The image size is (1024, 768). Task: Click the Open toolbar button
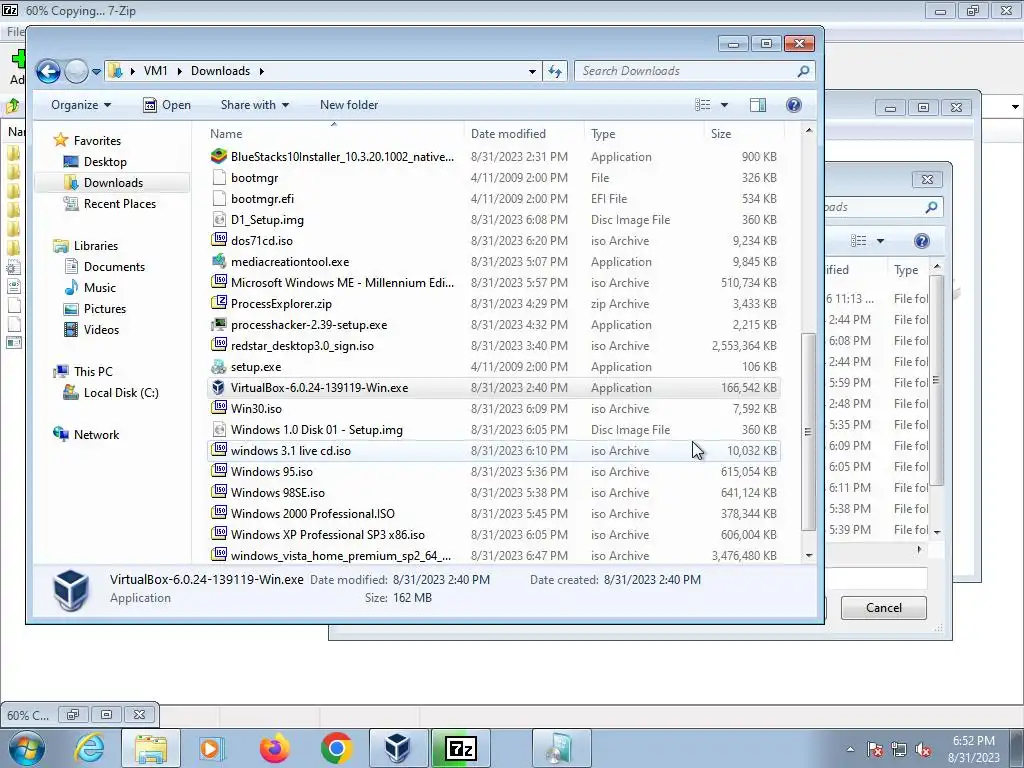pos(167,105)
